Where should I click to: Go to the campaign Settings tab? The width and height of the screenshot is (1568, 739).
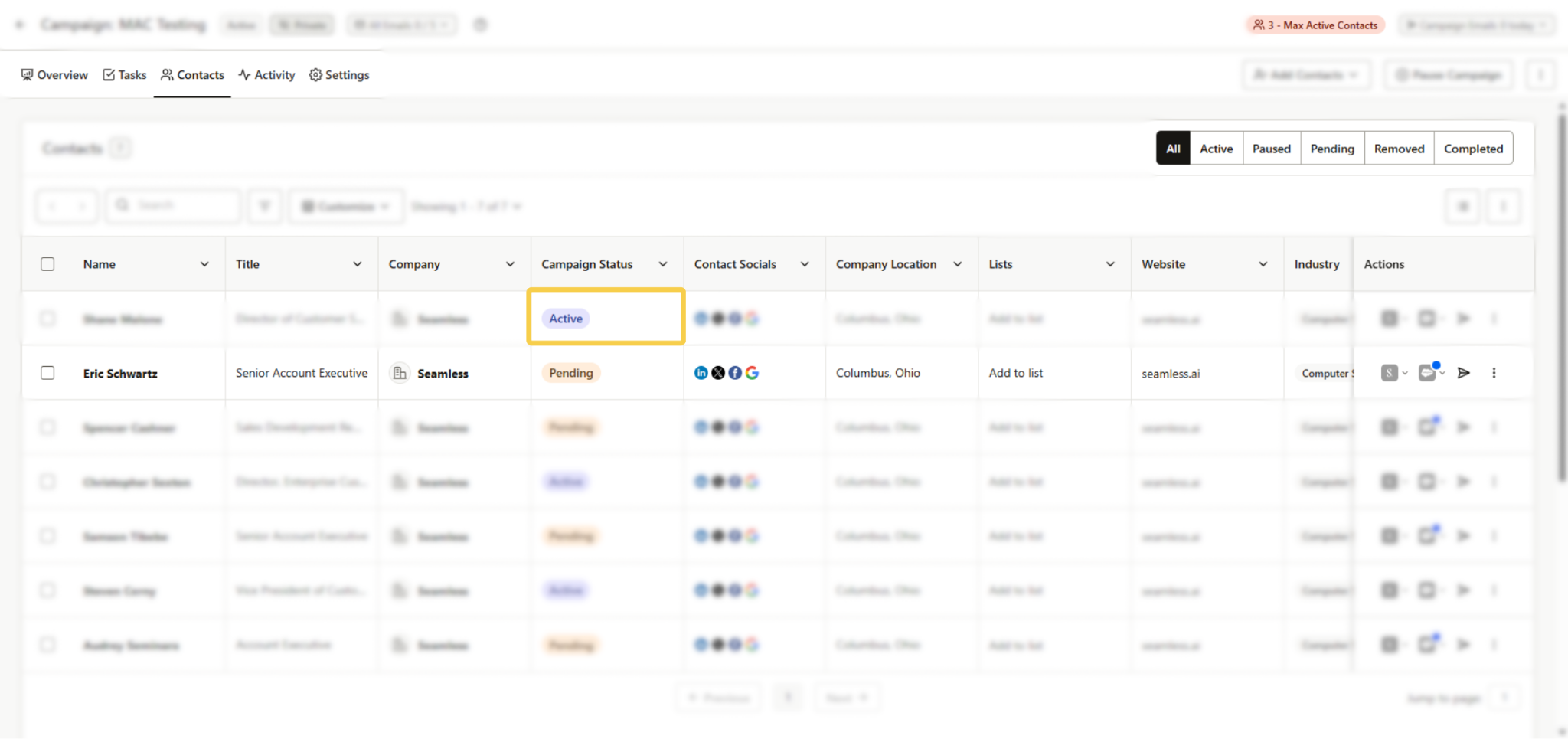(339, 75)
